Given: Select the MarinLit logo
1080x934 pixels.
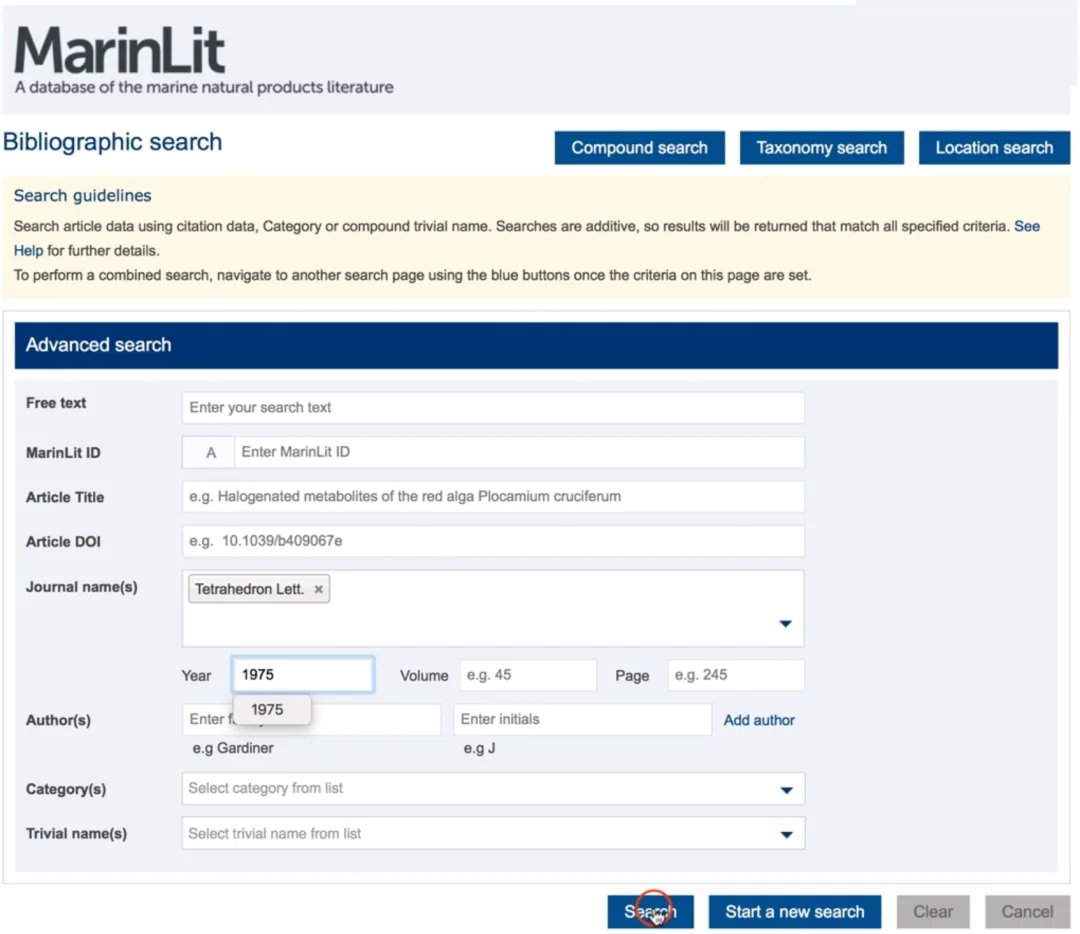Looking at the screenshot, I should [x=120, y=50].
